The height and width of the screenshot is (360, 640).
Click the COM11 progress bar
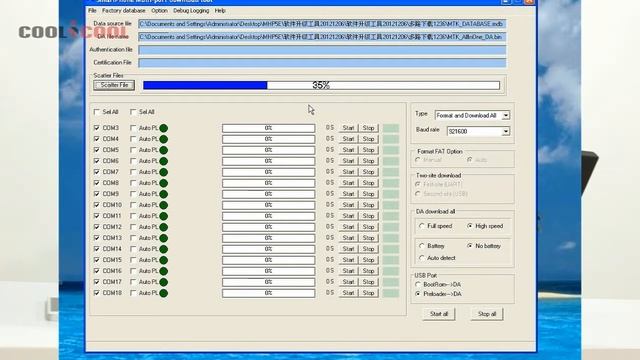click(269, 216)
